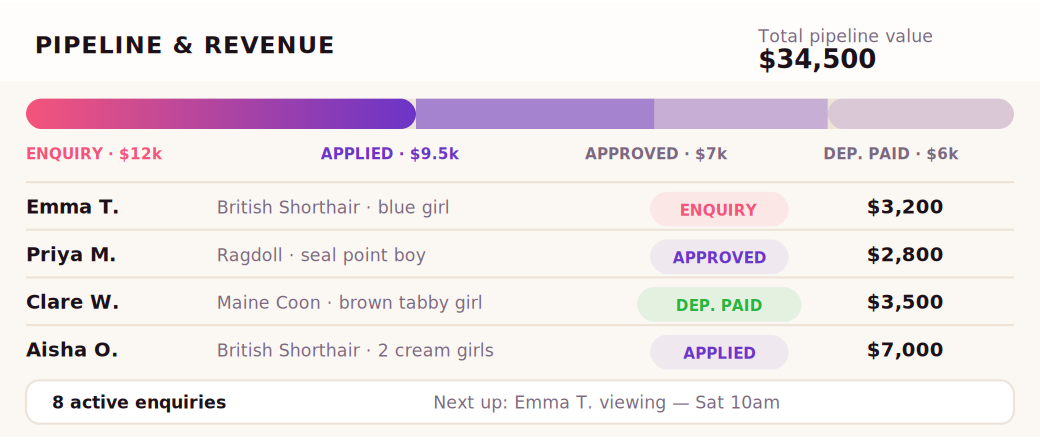Select Clare W. customer name
This screenshot has height=440, width=1040.
[72, 303]
